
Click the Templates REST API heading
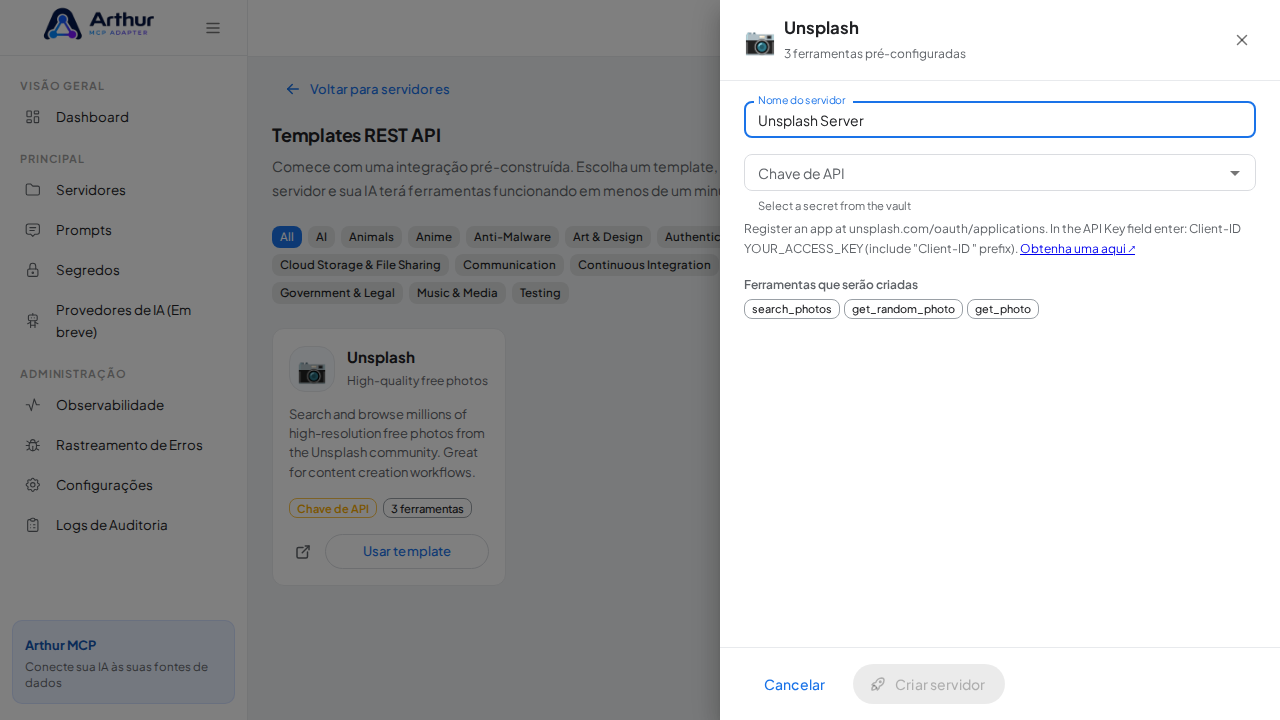(356, 135)
